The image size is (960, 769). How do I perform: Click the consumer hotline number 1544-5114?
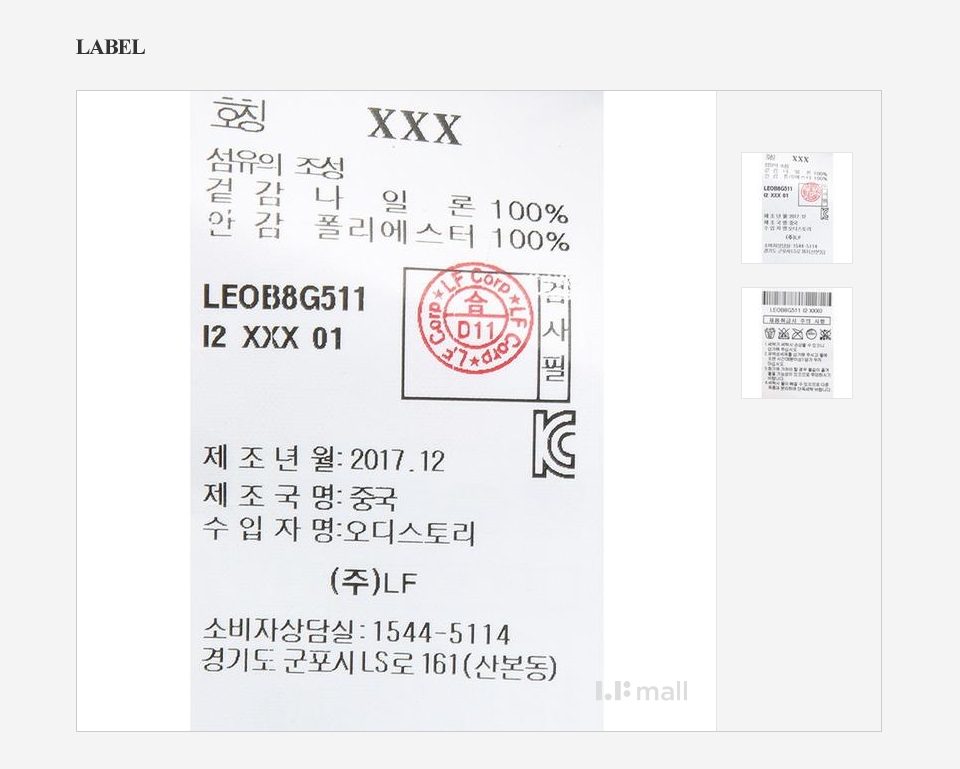[x=441, y=633]
